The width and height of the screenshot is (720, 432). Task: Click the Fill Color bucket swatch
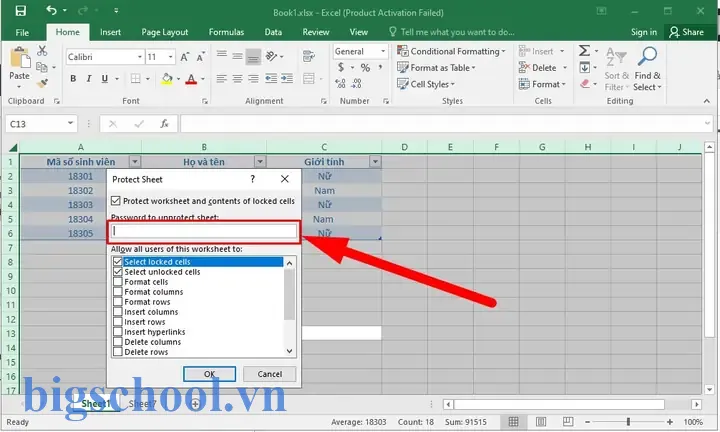pyautogui.click(x=167, y=79)
